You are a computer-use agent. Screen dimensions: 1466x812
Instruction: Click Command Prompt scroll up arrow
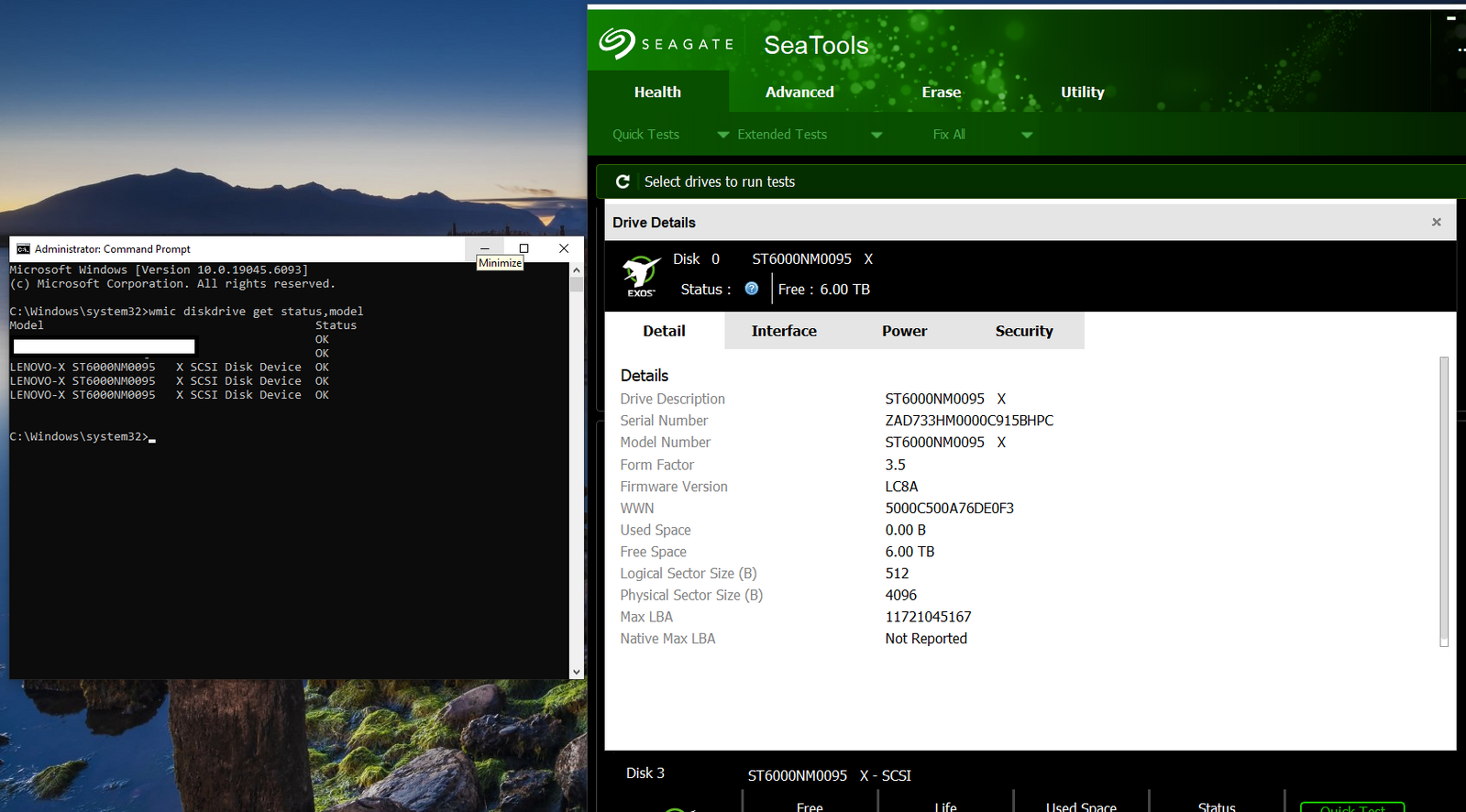(x=576, y=269)
